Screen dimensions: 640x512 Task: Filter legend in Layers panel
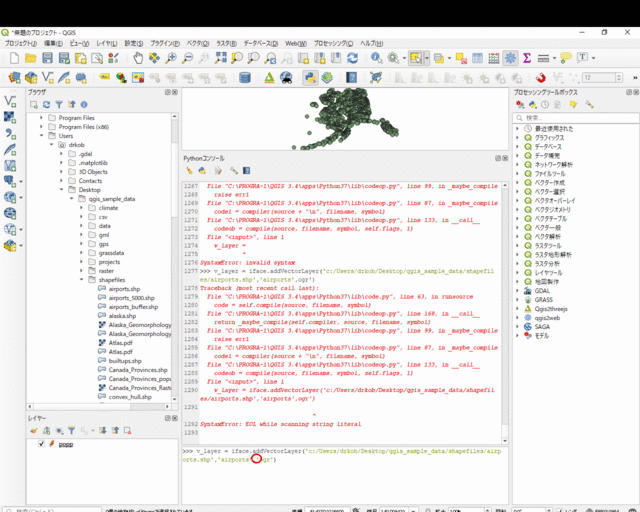71,430
